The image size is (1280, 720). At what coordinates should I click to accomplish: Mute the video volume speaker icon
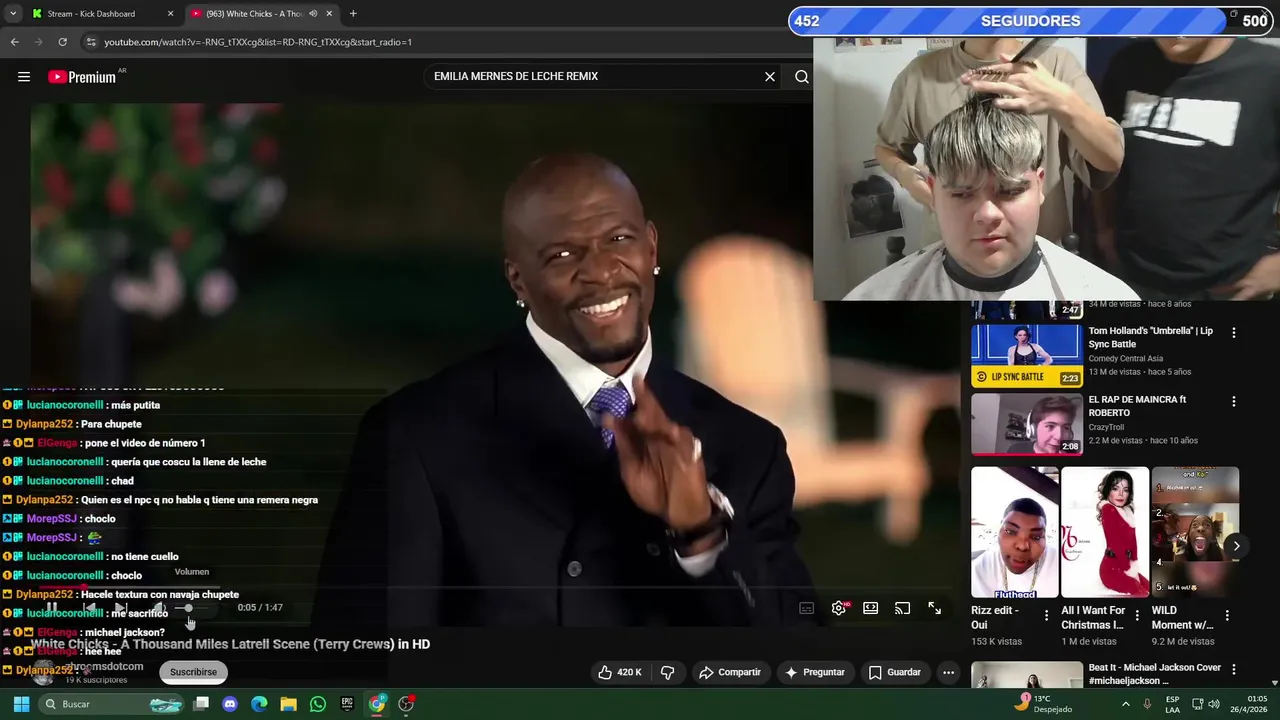[x=158, y=608]
